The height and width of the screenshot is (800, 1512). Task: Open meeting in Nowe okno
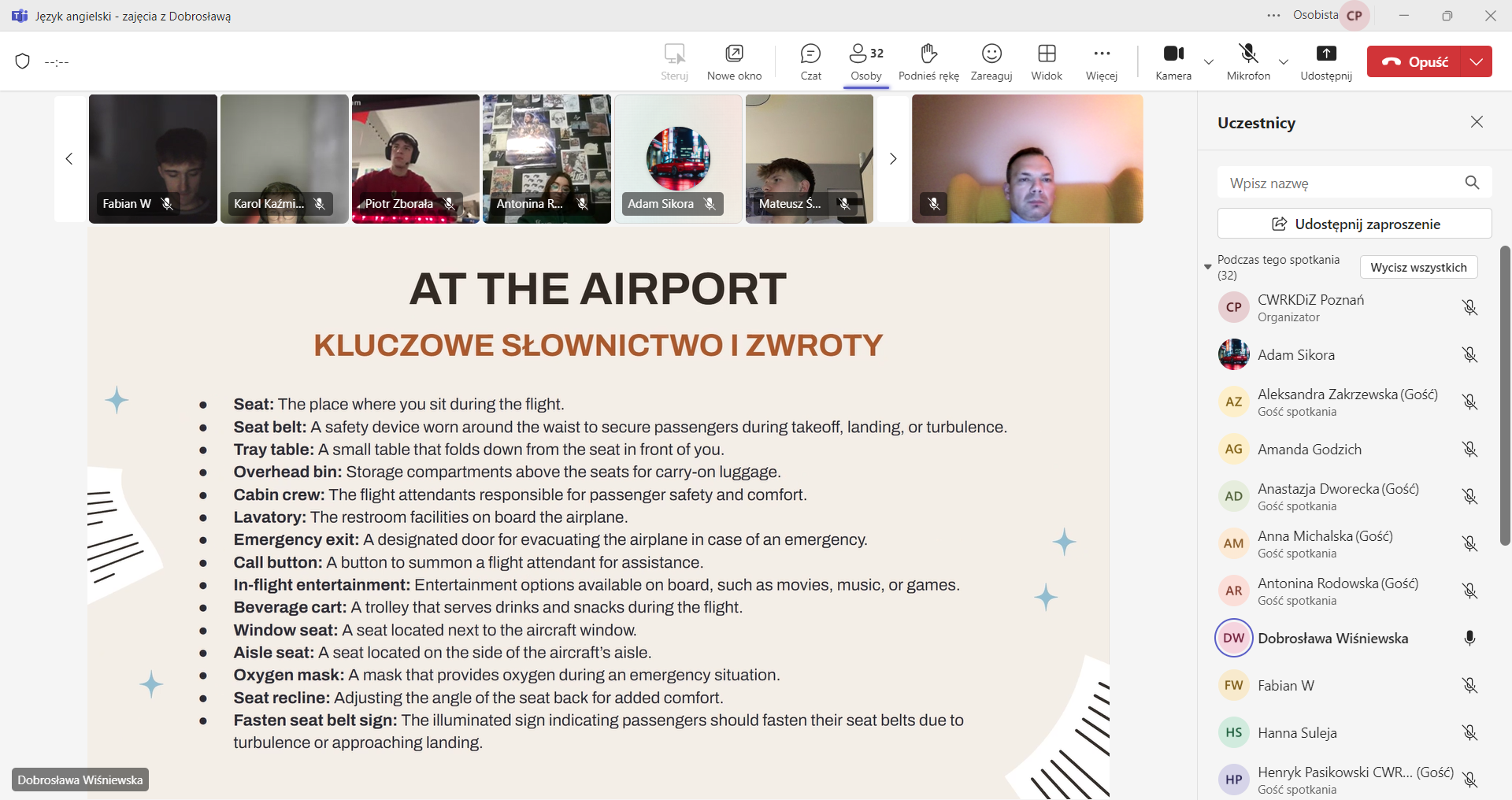[x=734, y=62]
